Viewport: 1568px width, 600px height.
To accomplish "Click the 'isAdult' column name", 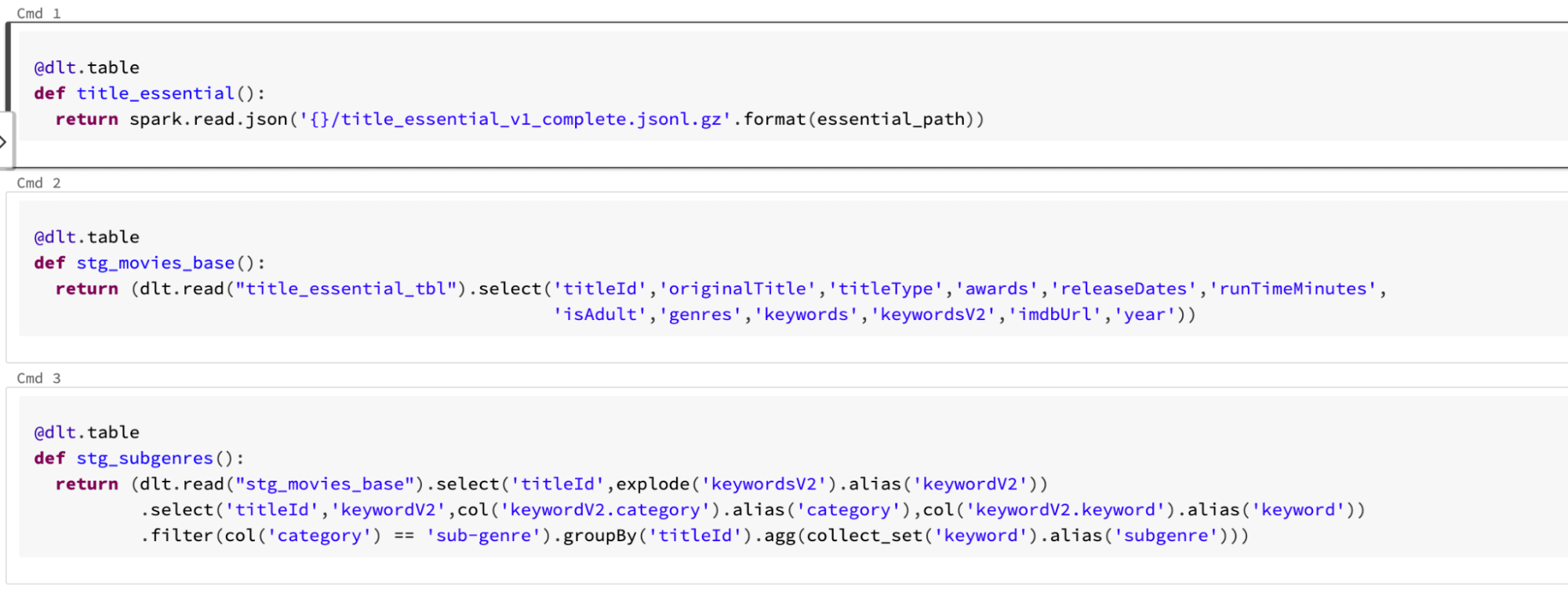I will 600,315.
